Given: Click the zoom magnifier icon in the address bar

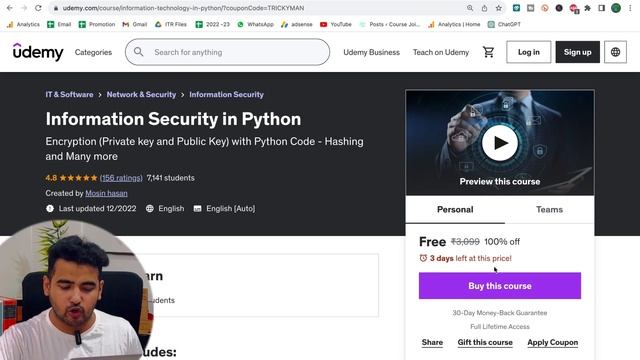Looking at the screenshot, I should click(470, 8).
